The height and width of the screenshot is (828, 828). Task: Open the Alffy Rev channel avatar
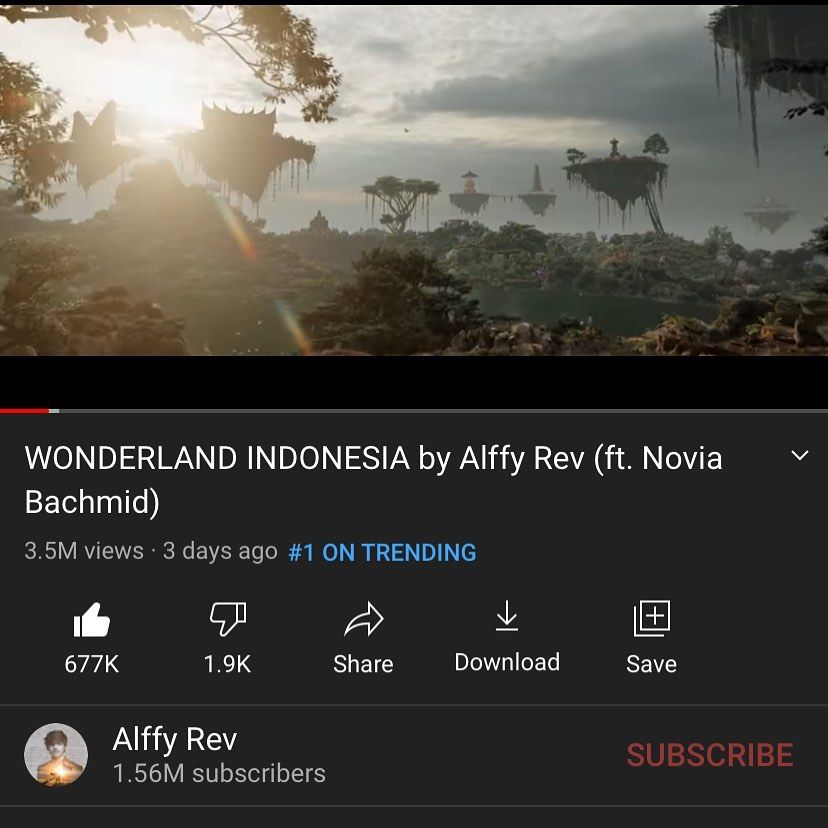point(56,754)
